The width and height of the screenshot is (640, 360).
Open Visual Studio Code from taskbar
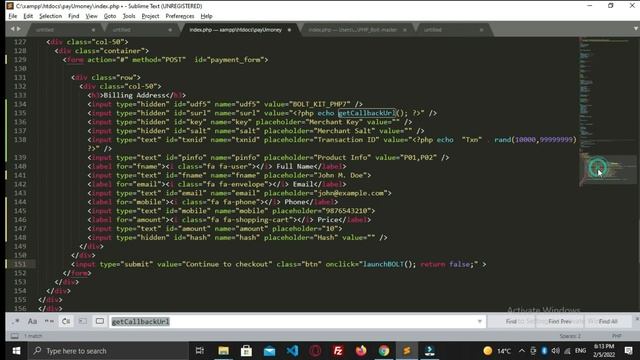[292, 351]
